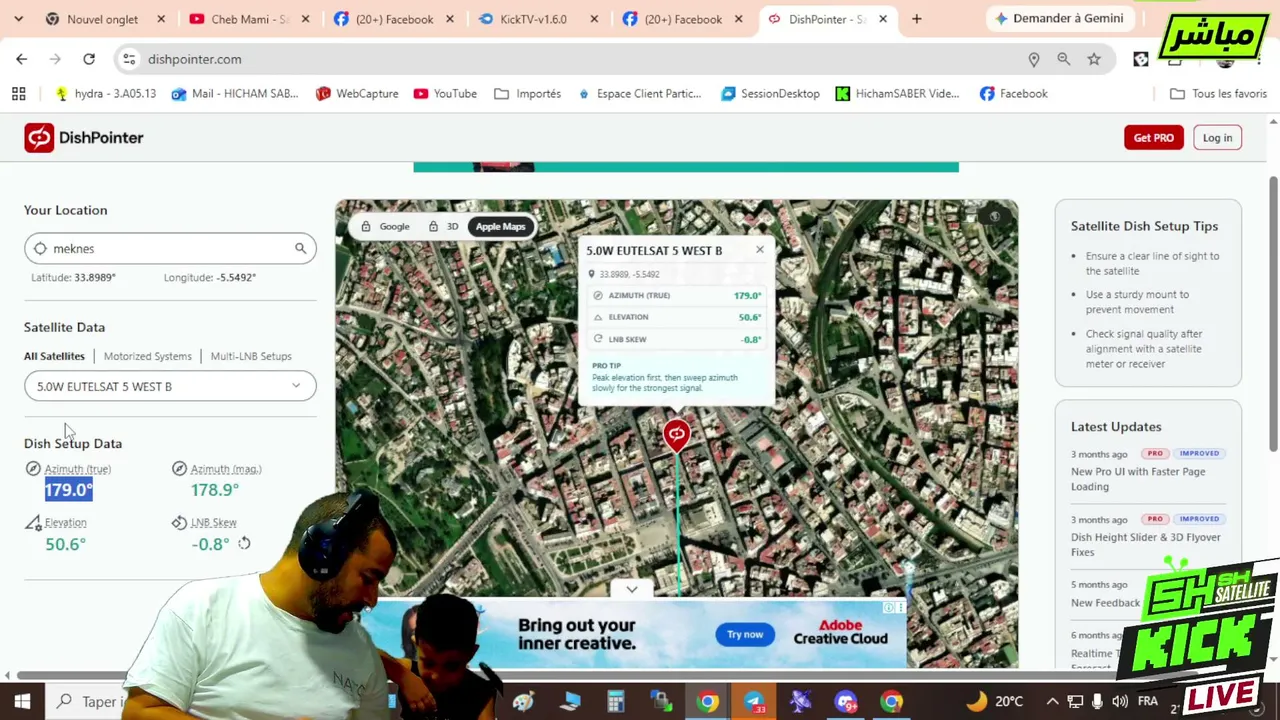Click the 178.9° magnetic azimuth value

click(215, 490)
